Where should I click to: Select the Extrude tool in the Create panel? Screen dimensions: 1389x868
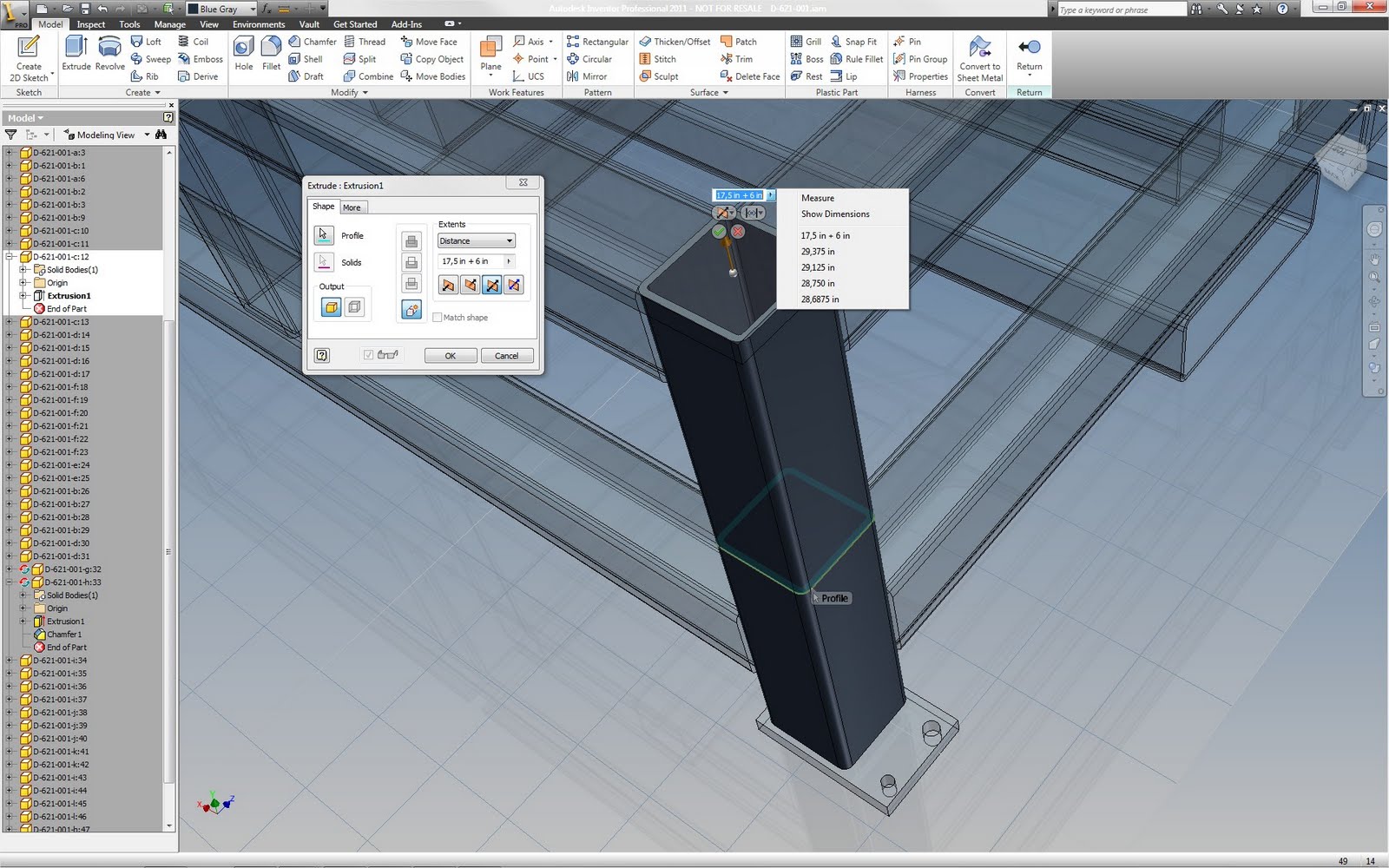click(x=76, y=54)
